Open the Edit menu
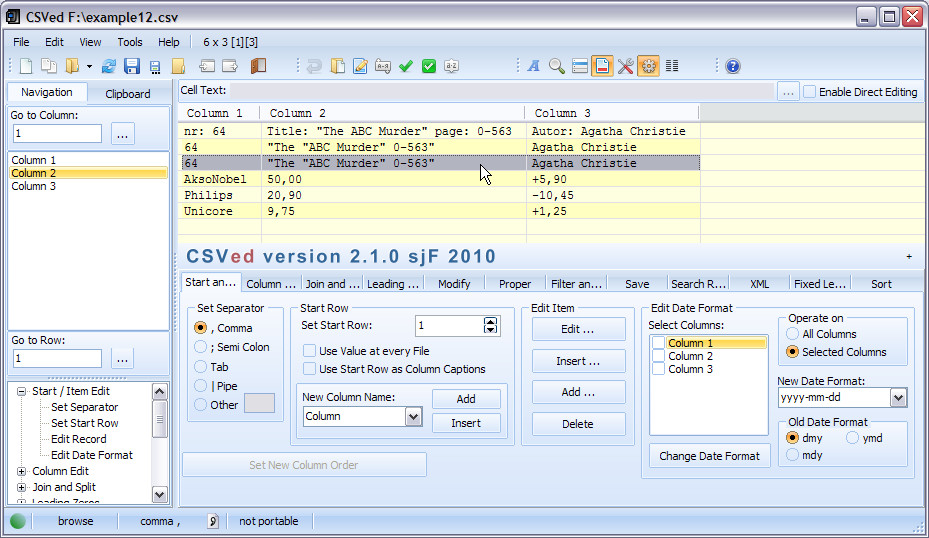 (x=55, y=42)
